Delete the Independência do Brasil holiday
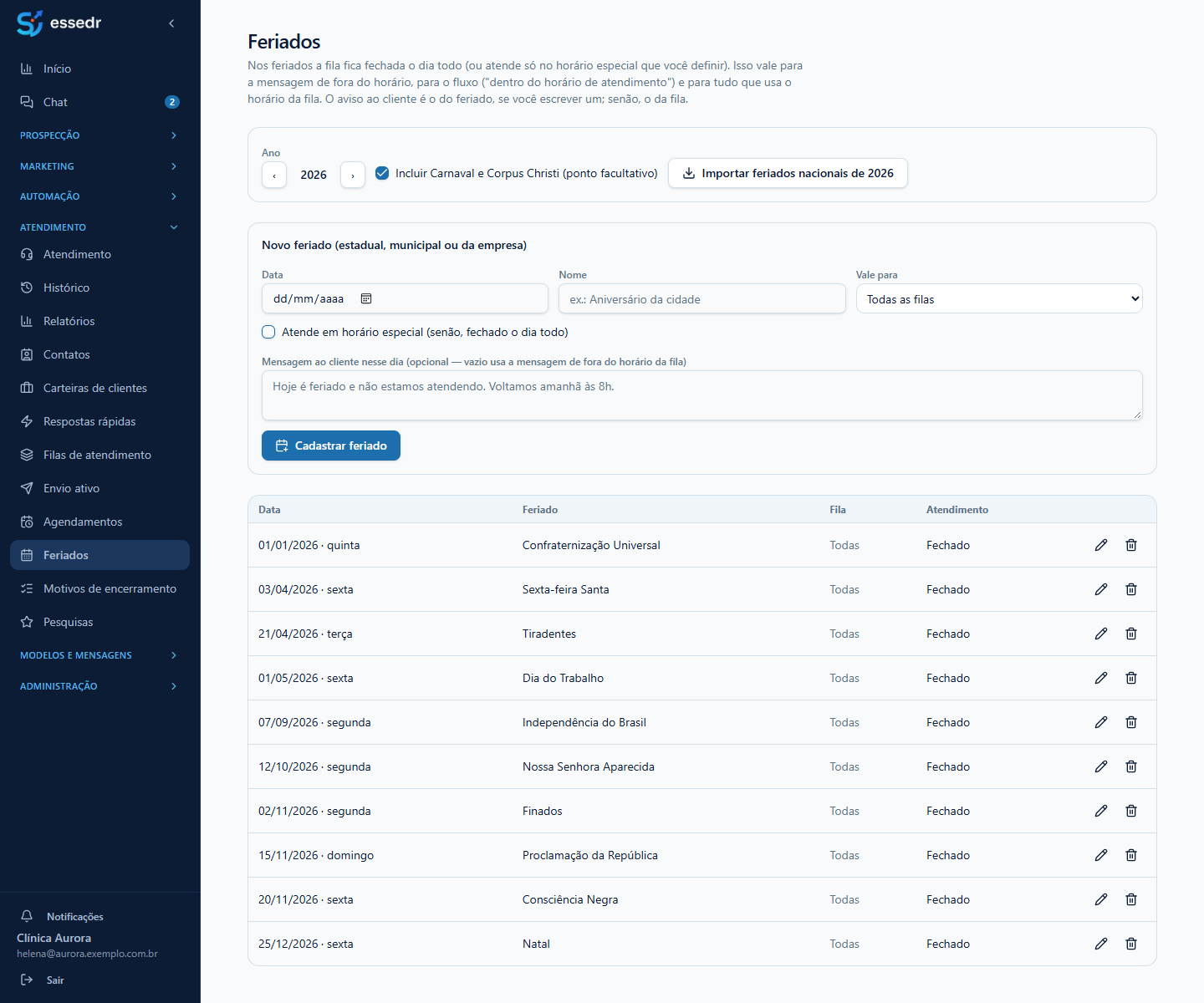This screenshot has width=1204, height=1003. tap(1131, 722)
